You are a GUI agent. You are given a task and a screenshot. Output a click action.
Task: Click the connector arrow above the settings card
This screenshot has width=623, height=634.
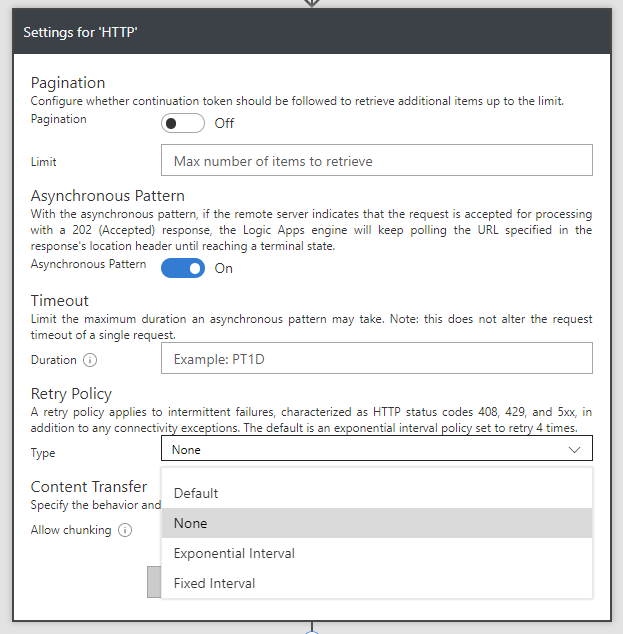[312, 3]
